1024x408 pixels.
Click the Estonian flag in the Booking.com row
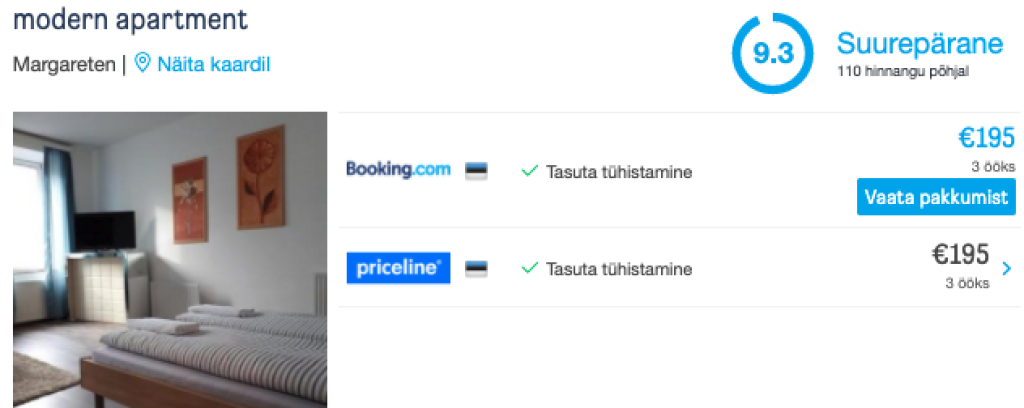click(x=476, y=171)
